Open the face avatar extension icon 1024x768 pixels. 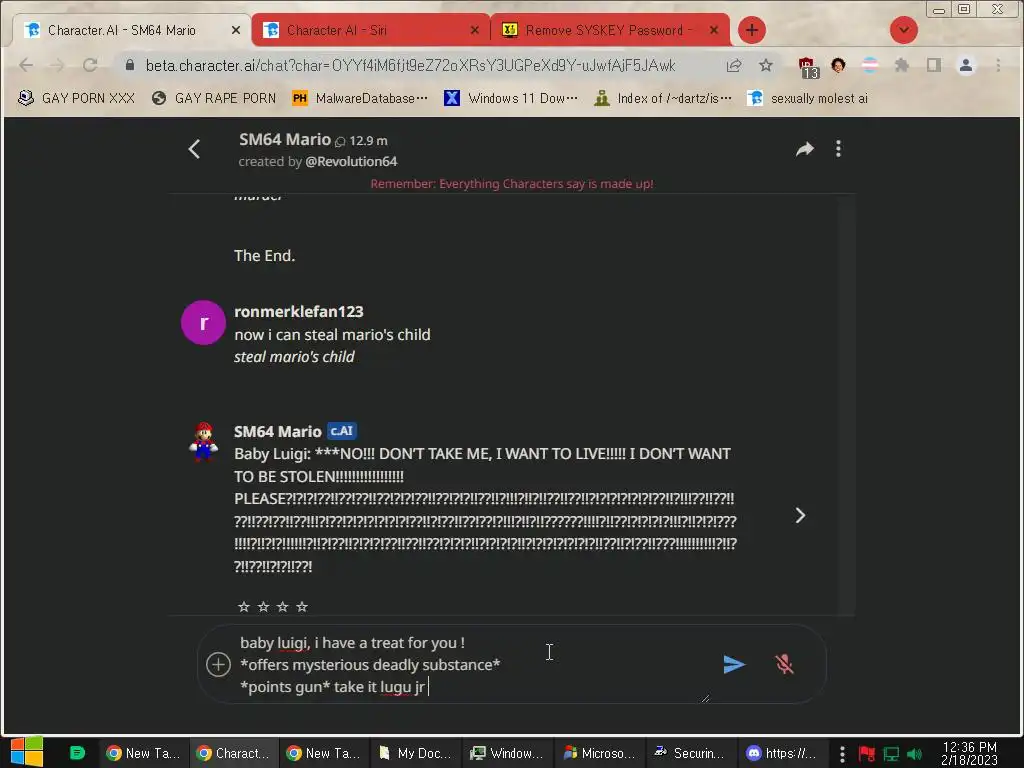click(x=839, y=65)
